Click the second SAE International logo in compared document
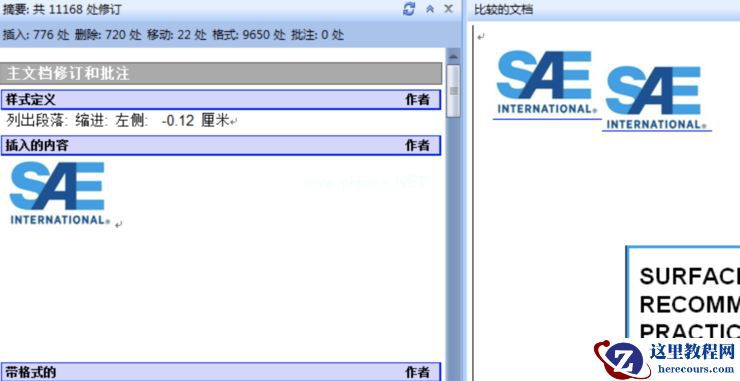 tap(656, 98)
